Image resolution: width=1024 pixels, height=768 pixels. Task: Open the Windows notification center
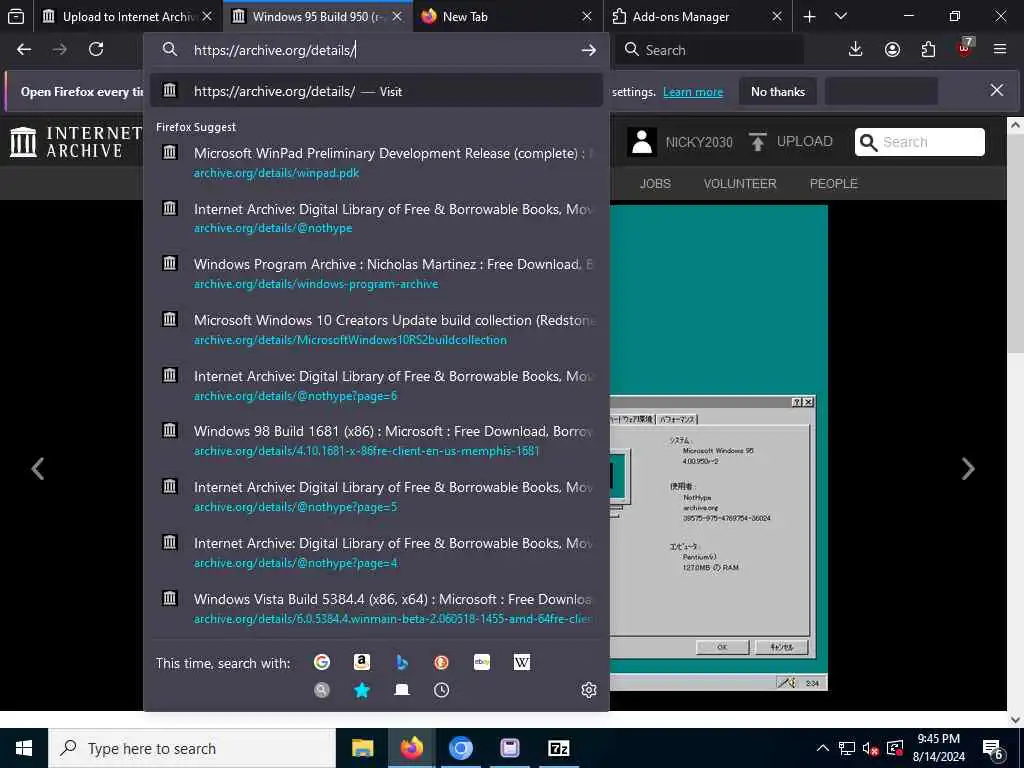(x=993, y=749)
